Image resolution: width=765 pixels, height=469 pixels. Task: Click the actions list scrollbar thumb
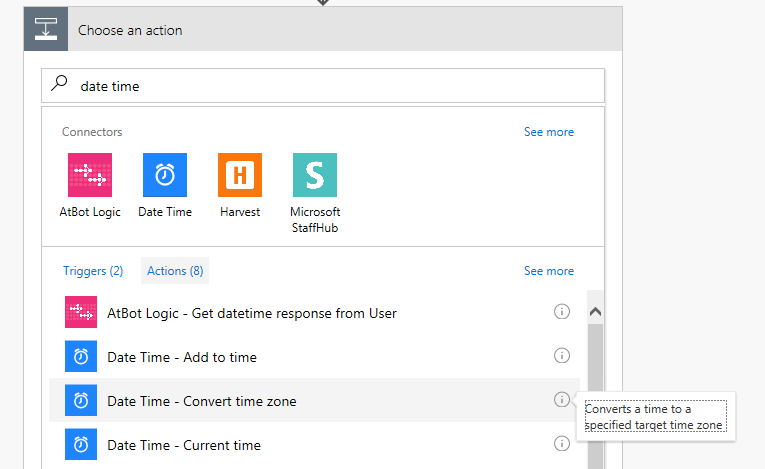595,396
